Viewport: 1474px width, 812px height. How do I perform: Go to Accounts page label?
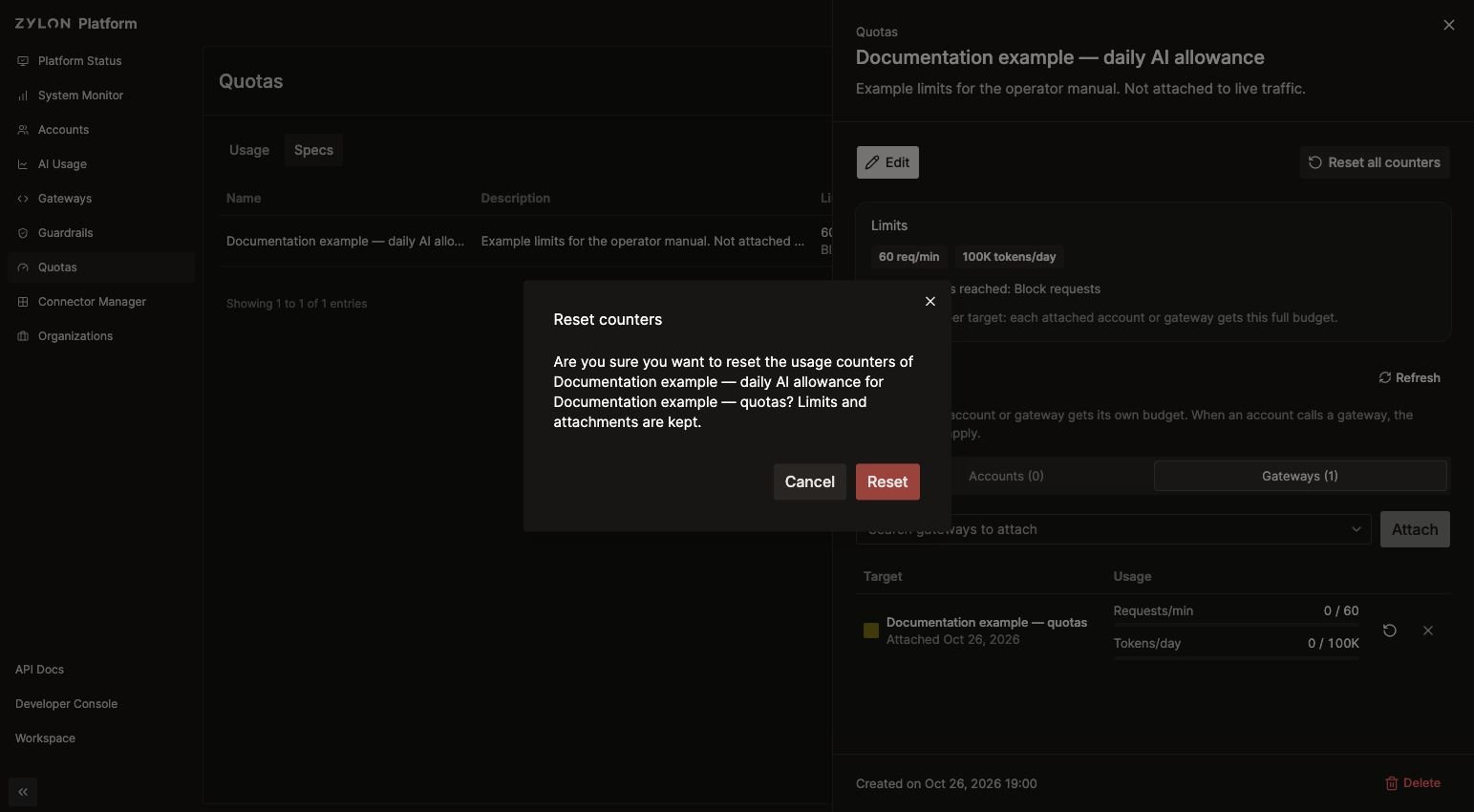[63, 130]
